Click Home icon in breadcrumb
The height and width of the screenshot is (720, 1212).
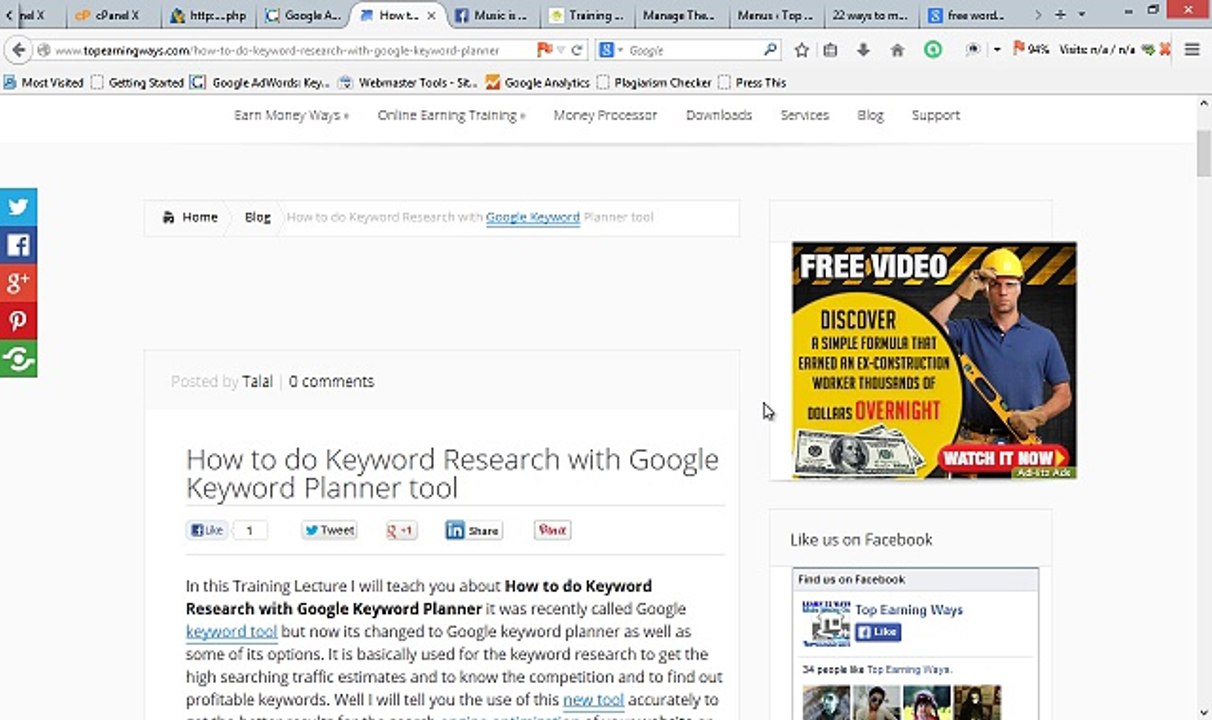point(168,217)
